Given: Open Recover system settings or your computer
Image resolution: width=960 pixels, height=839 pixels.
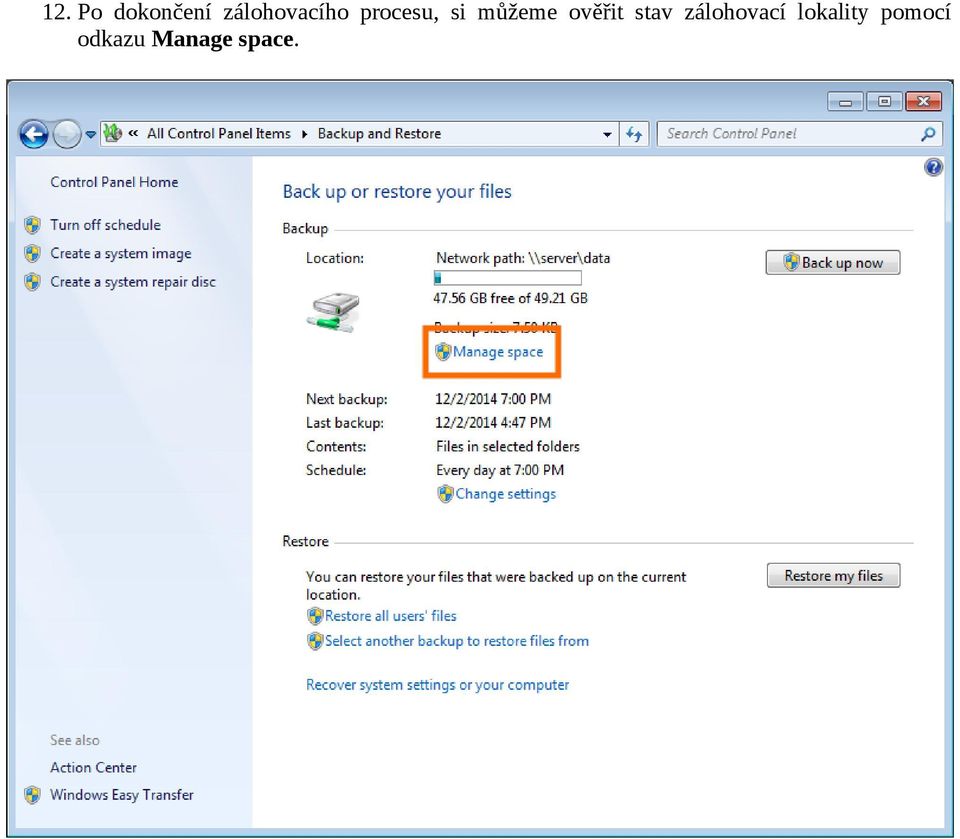Looking at the screenshot, I should (x=437, y=685).
